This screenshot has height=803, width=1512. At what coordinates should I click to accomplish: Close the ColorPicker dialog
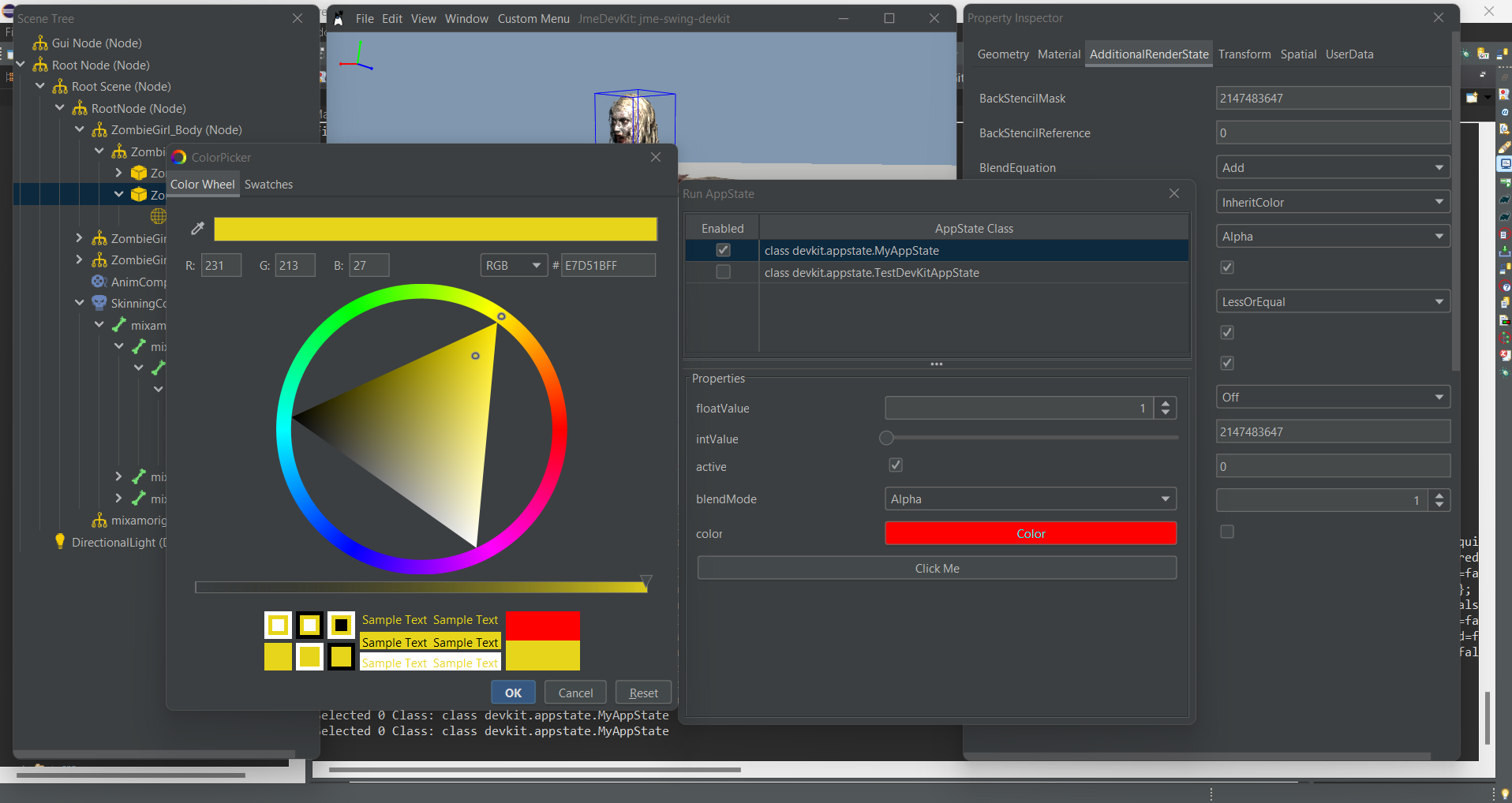tap(656, 157)
